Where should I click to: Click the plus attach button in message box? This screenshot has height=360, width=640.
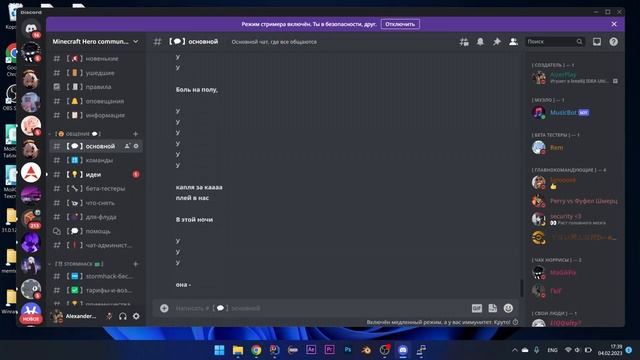pos(164,308)
